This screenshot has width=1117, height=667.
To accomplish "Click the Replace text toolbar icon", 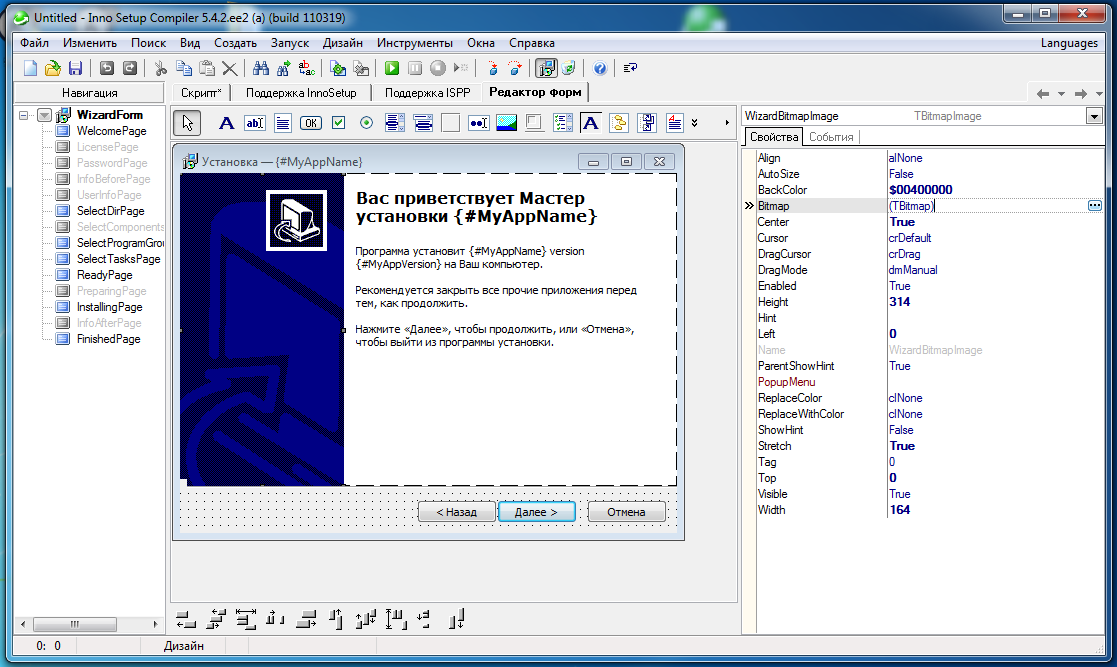I will [x=305, y=68].
